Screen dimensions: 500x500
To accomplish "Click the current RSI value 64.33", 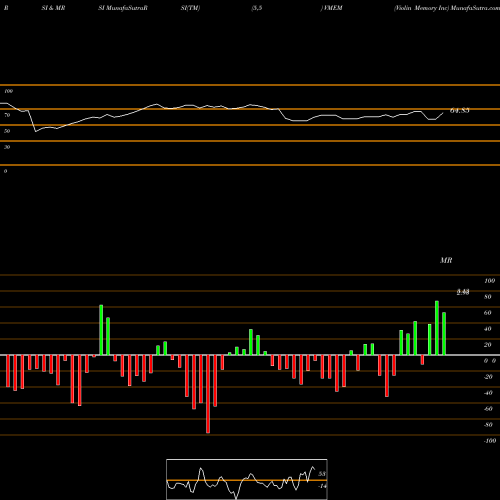I will (x=460, y=111).
